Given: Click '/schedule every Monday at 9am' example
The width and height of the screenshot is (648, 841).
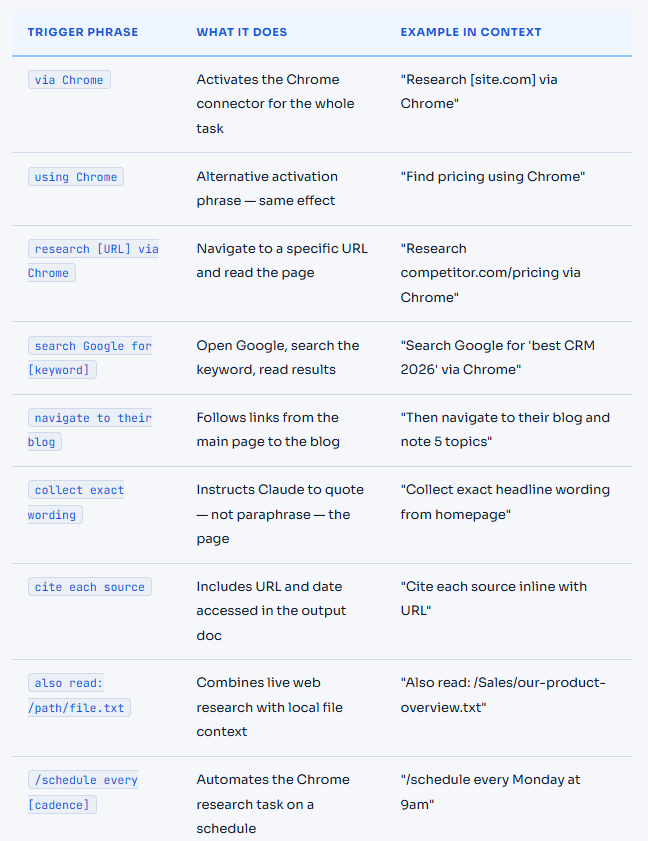Looking at the screenshot, I should [x=490, y=792].
